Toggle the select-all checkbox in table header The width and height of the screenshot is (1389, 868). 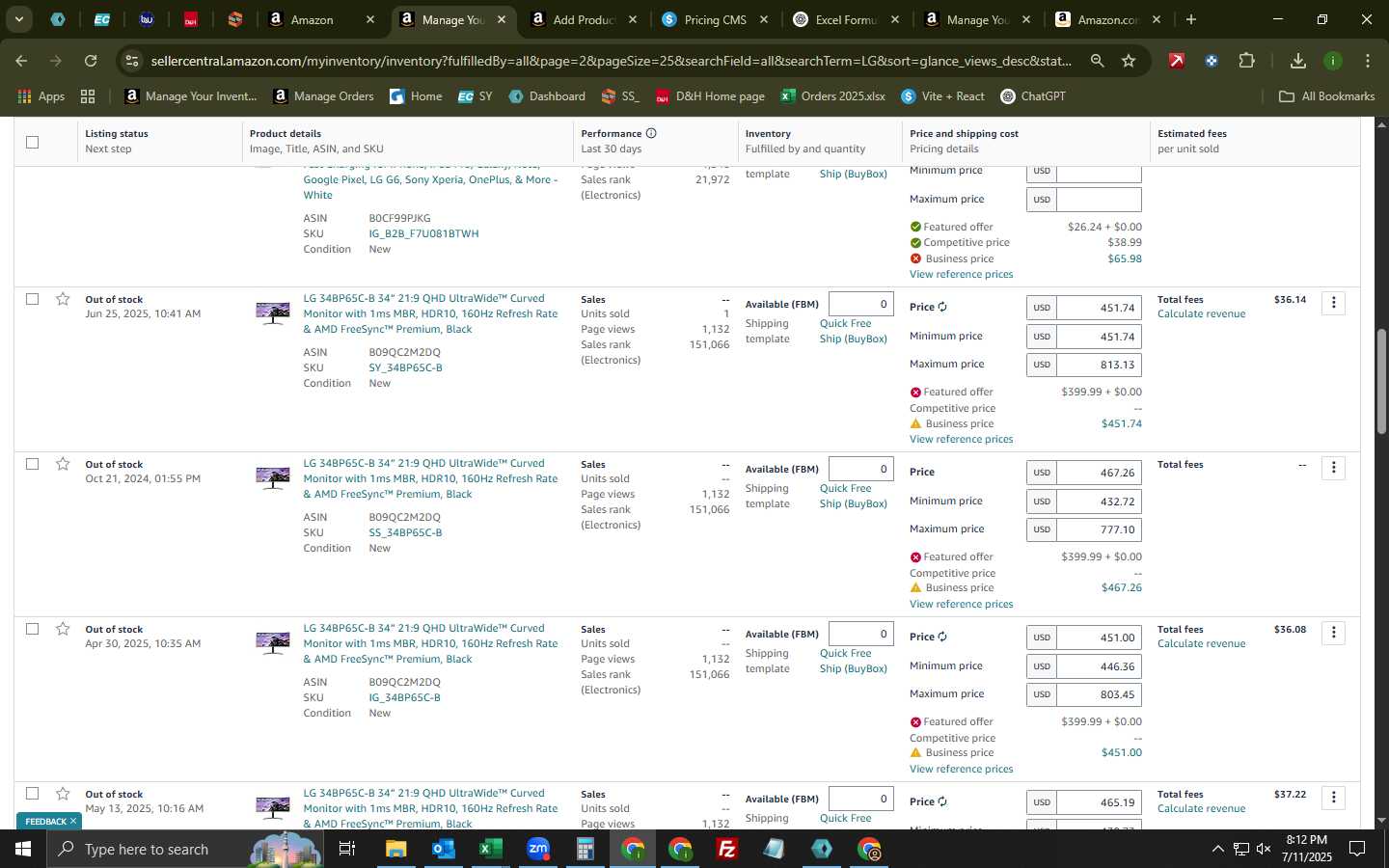pyautogui.click(x=32, y=142)
